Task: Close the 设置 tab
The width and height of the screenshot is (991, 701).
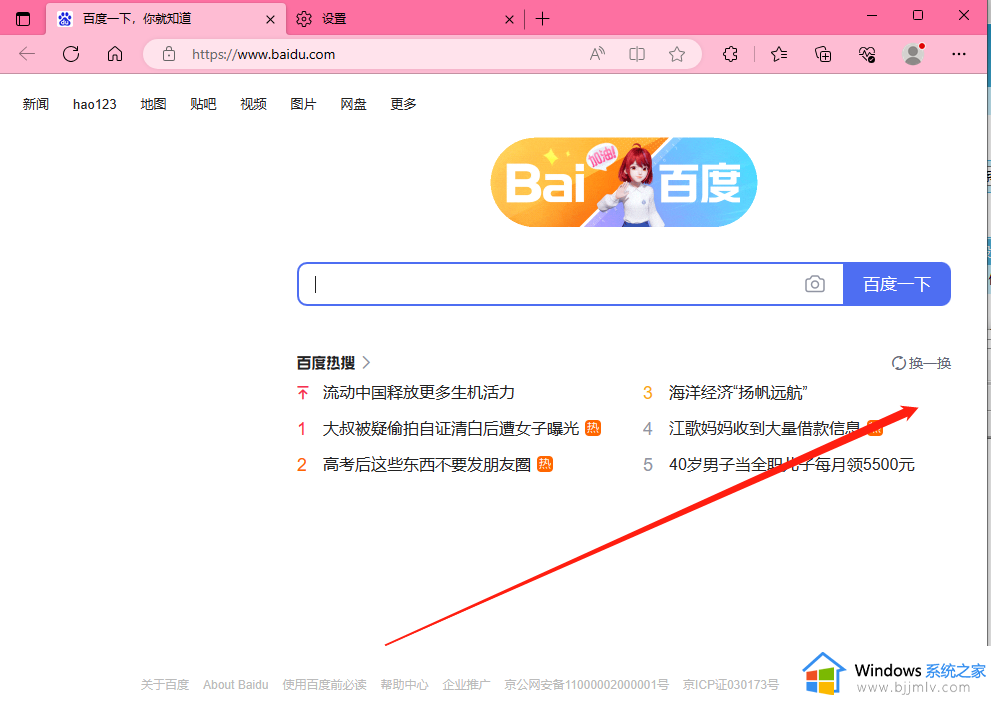Action: [509, 20]
